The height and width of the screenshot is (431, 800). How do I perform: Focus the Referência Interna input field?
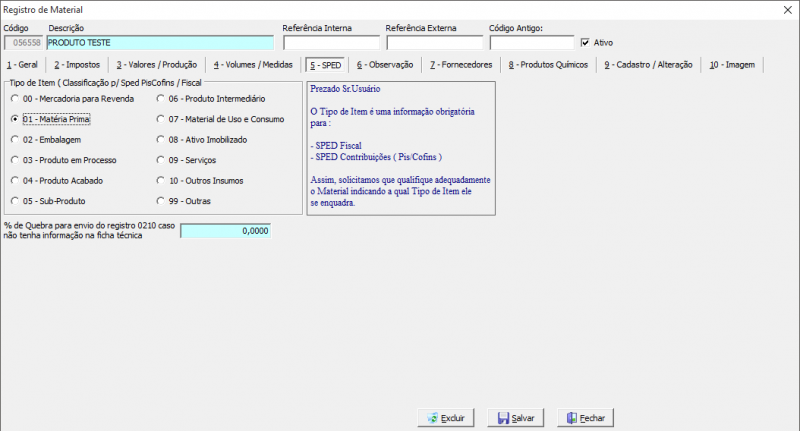tap(331, 43)
